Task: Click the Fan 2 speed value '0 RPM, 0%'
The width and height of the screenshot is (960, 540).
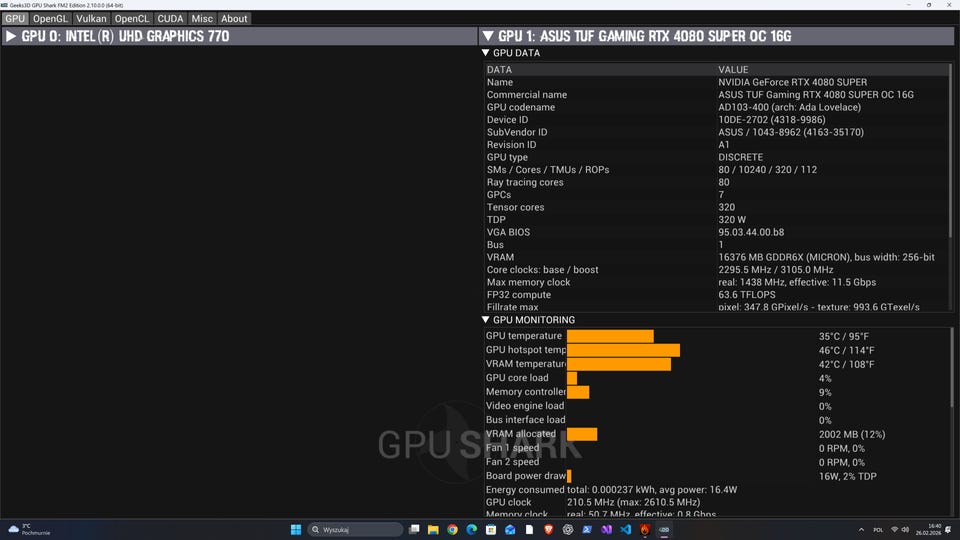Action: pos(841,462)
